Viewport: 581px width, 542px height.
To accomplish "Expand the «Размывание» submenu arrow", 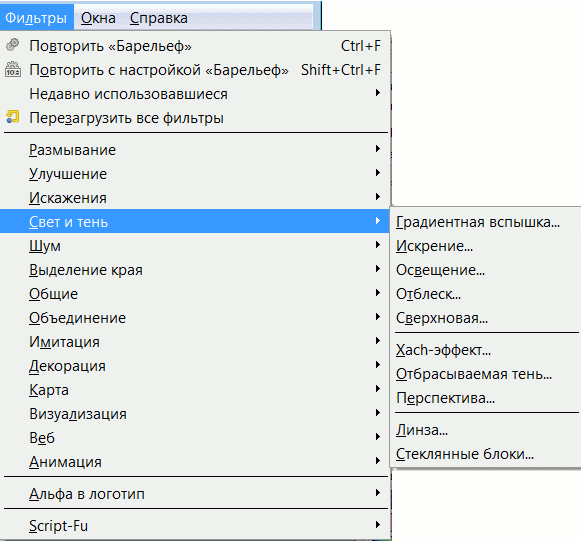I will pos(378,149).
